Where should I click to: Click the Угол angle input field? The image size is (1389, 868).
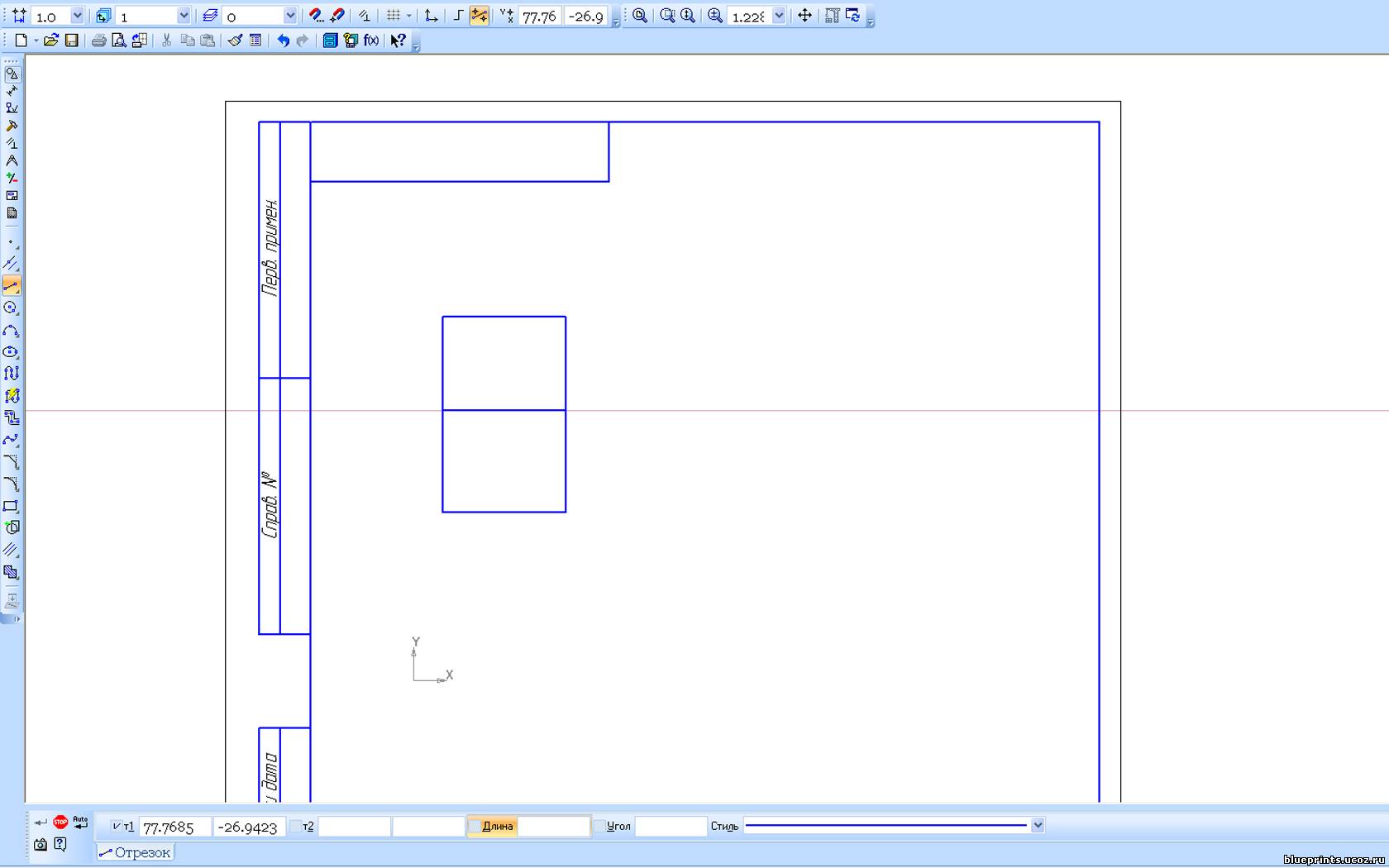[671, 827]
